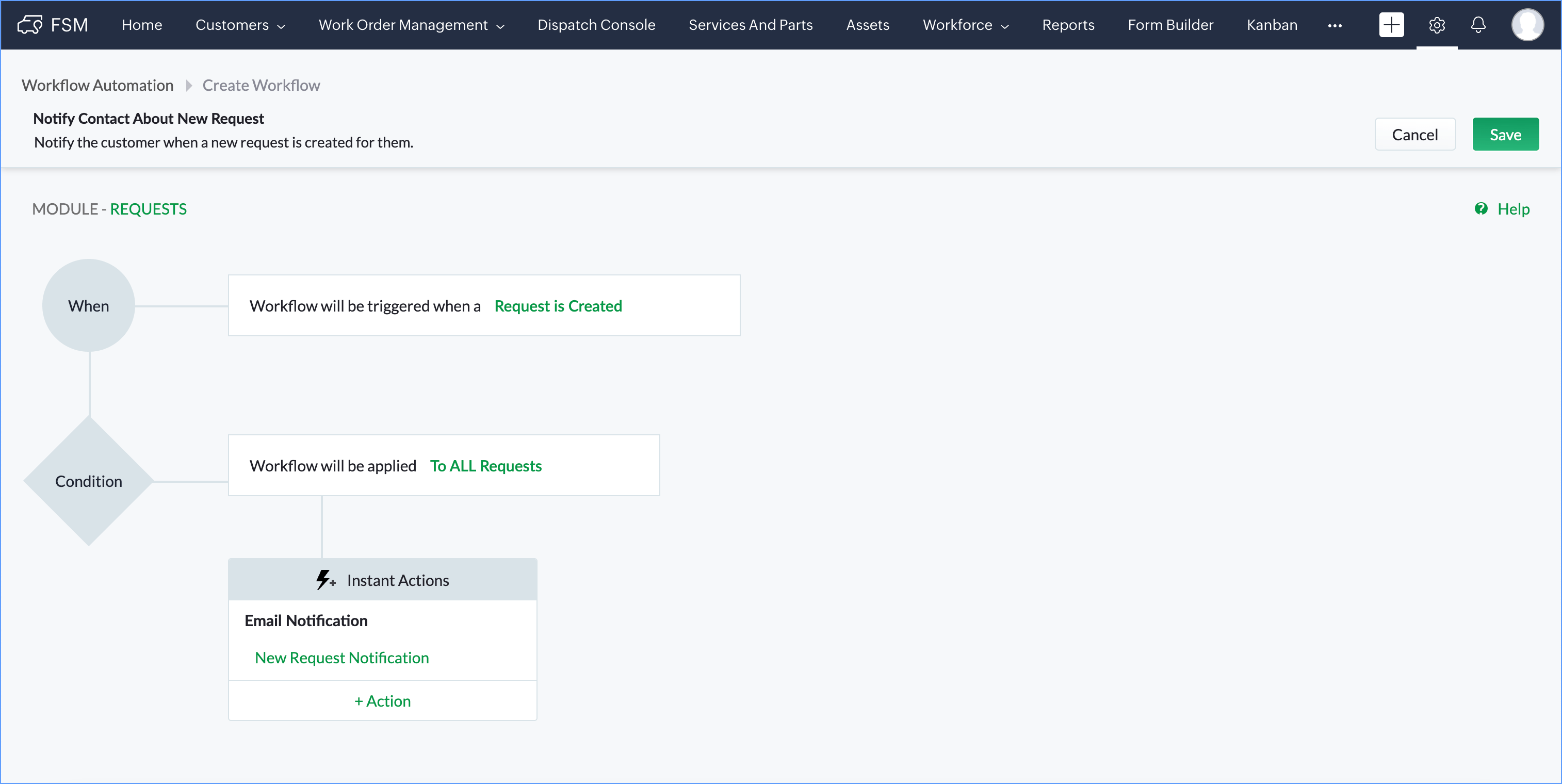Click the Request is Created trigger link
Image resolution: width=1562 pixels, height=784 pixels.
(x=558, y=306)
